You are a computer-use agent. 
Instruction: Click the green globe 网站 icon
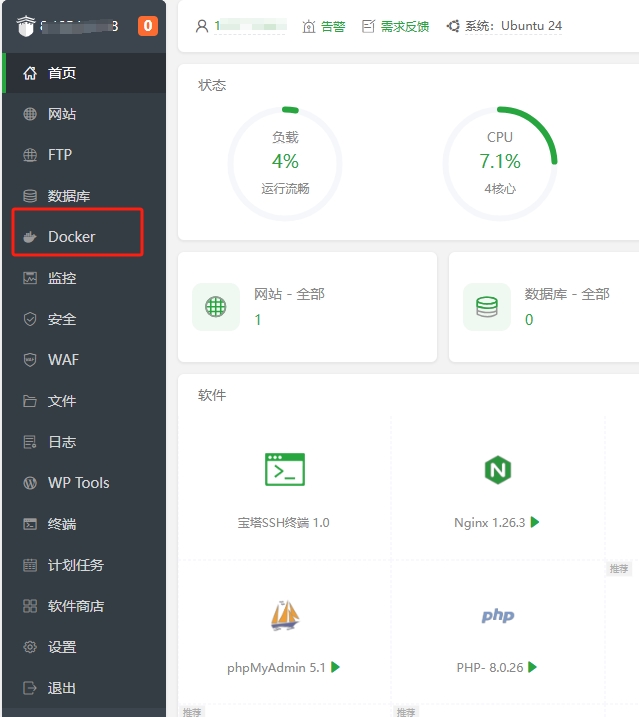[216, 307]
